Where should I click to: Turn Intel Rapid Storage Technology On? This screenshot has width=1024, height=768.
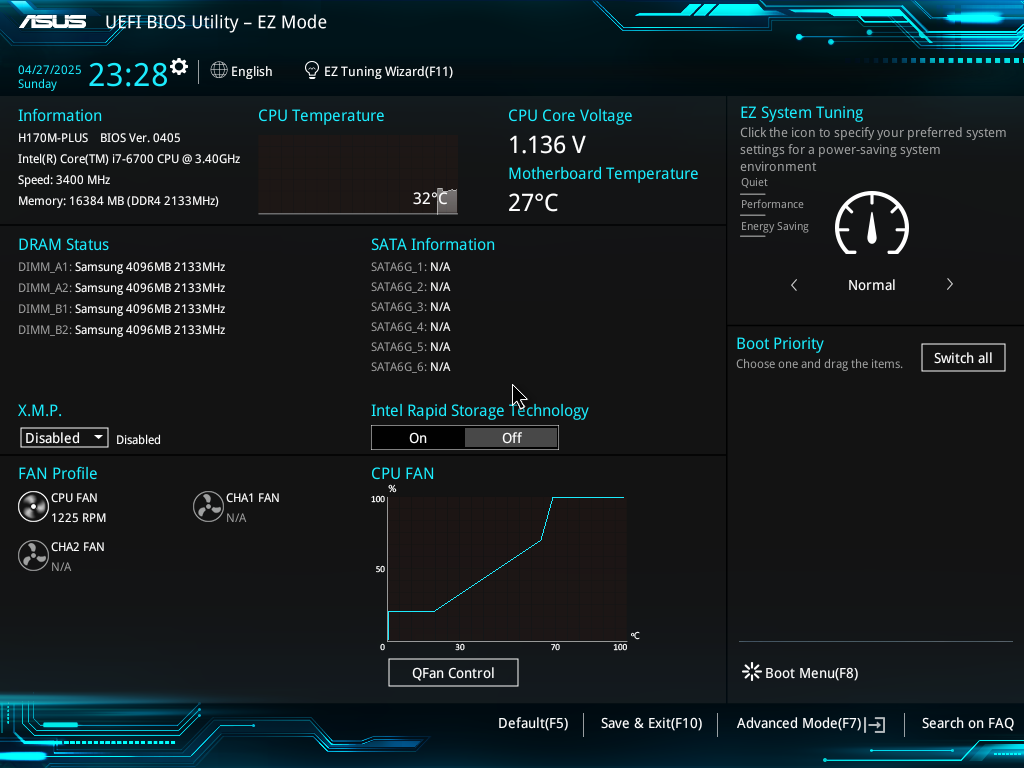coord(418,438)
